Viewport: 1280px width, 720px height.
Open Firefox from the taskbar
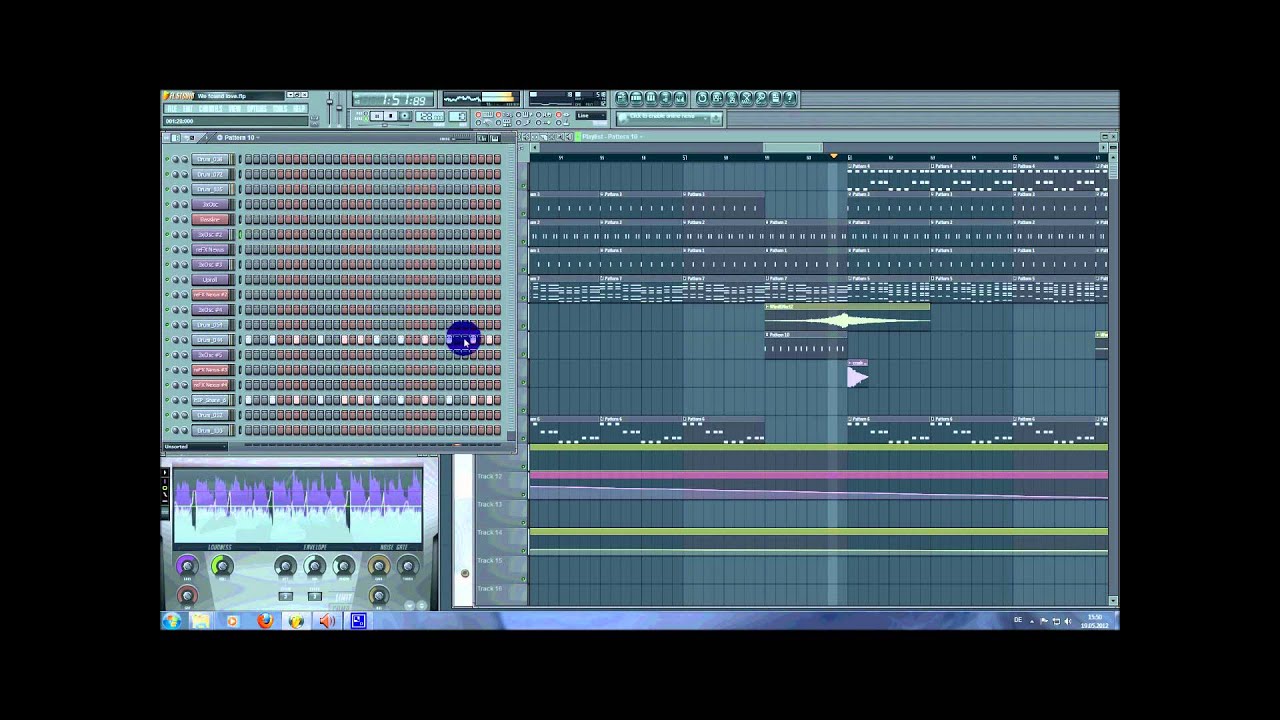pos(265,621)
